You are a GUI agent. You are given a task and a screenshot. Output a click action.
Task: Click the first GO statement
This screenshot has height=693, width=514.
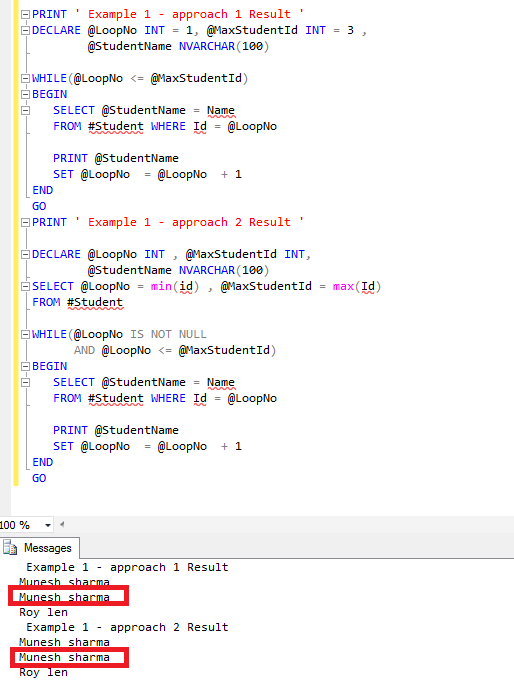coord(39,206)
